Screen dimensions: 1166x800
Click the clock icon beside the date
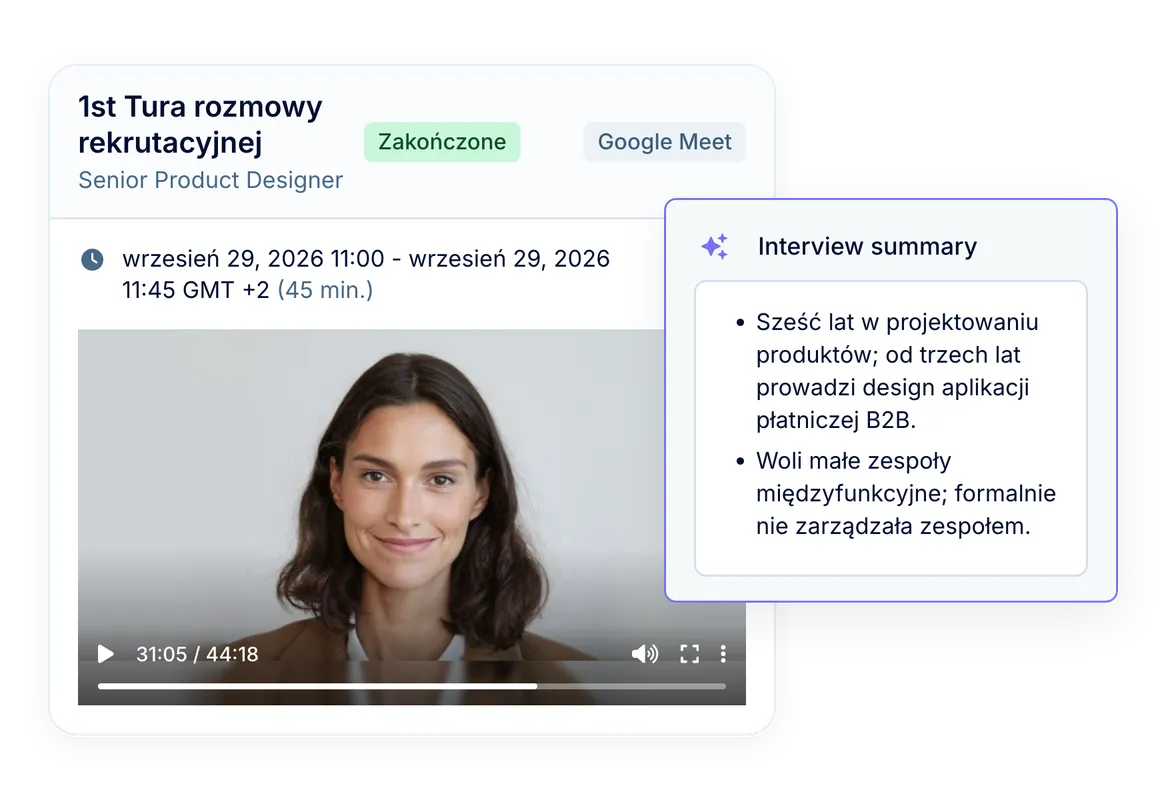(92, 259)
